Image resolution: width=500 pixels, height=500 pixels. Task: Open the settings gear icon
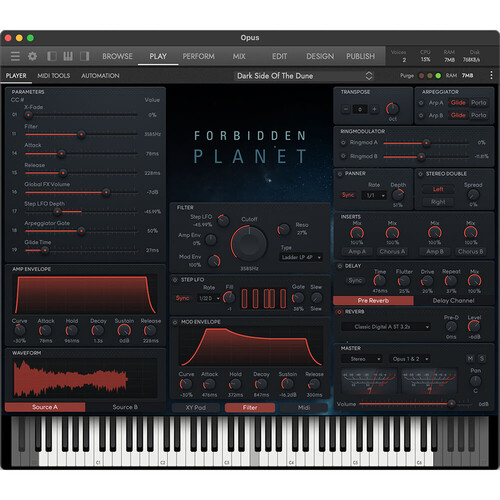click(x=32, y=56)
